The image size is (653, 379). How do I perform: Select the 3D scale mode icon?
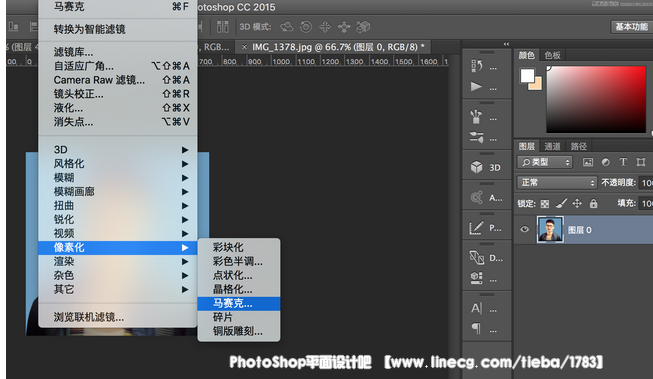363,27
